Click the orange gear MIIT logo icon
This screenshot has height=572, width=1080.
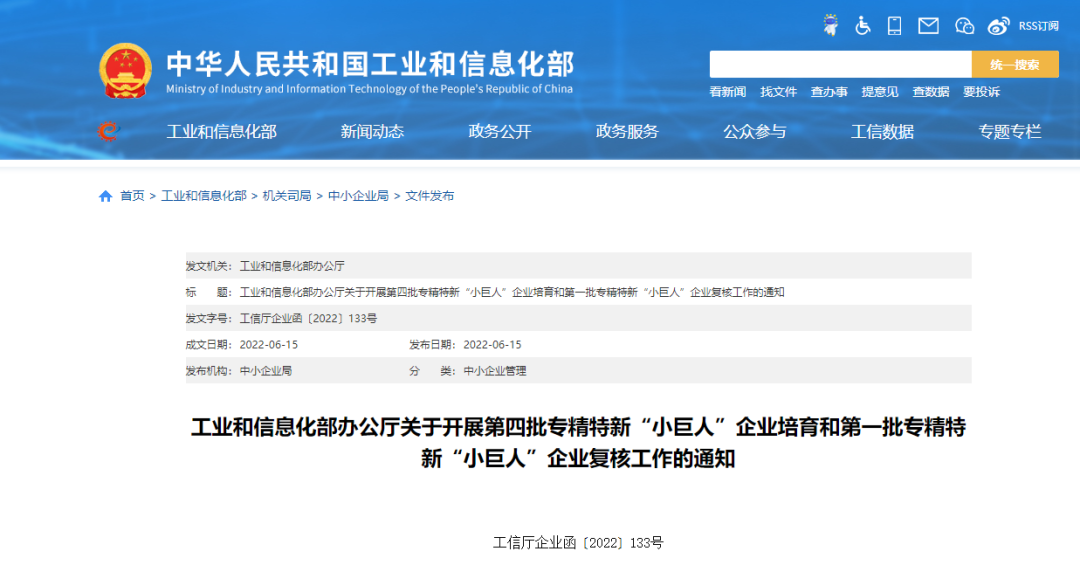pyautogui.click(x=108, y=131)
